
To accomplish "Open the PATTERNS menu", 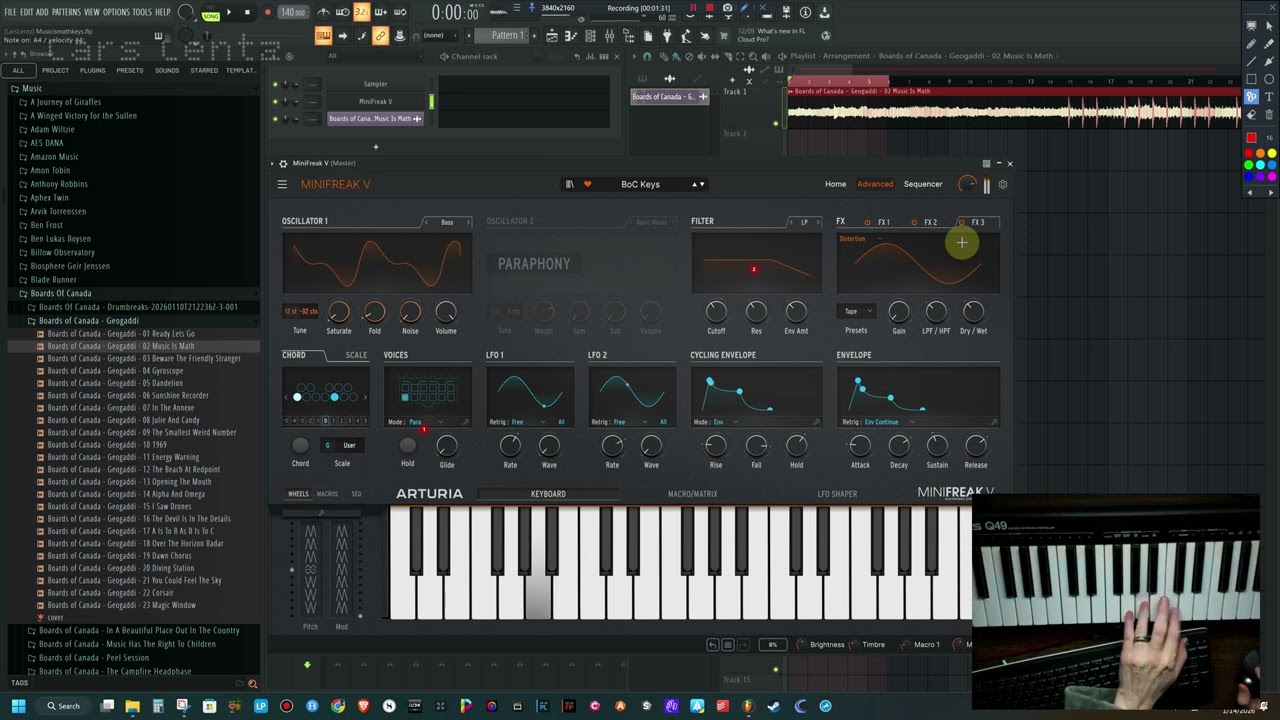I will click(x=66, y=12).
